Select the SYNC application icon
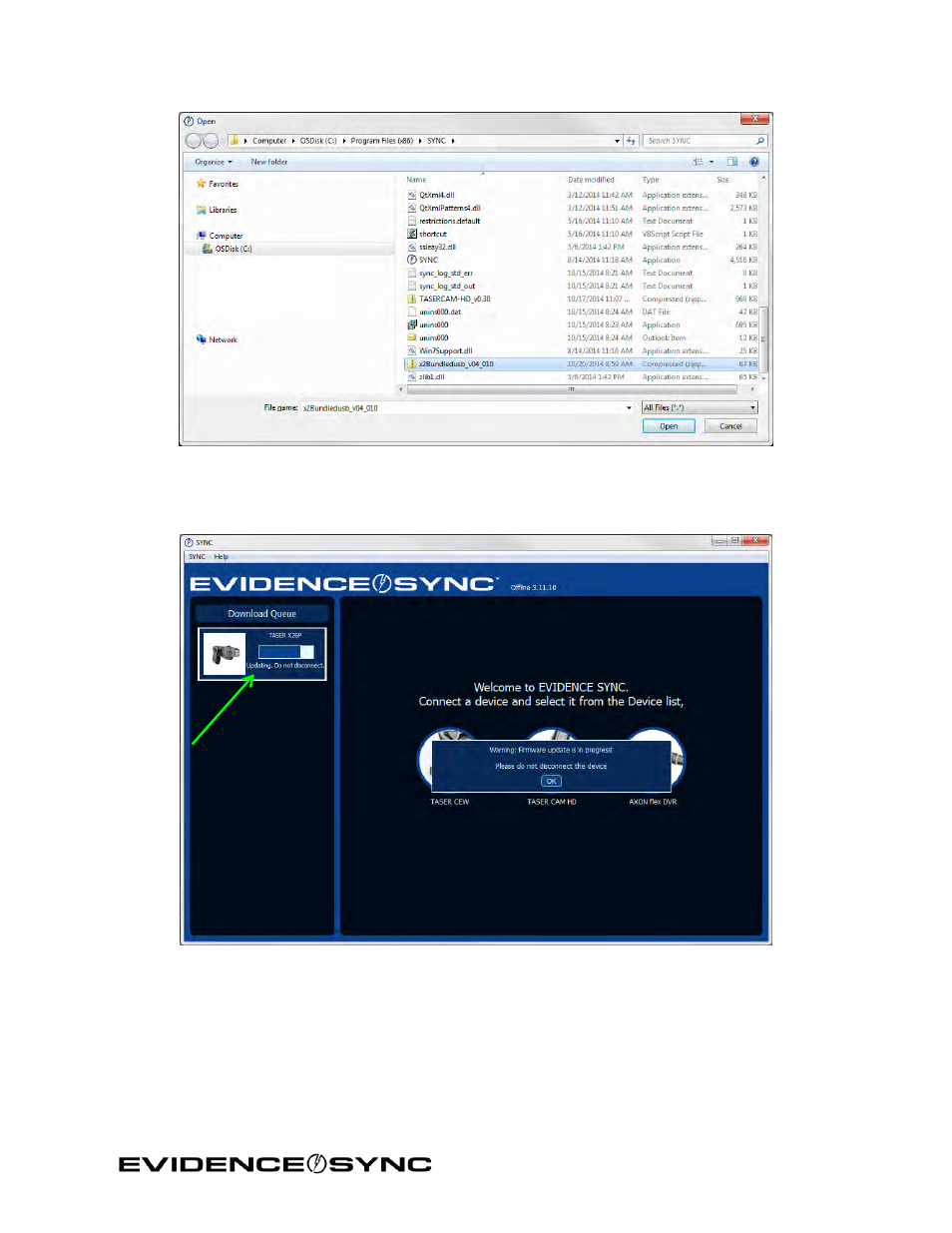952x1233 pixels. 411,260
